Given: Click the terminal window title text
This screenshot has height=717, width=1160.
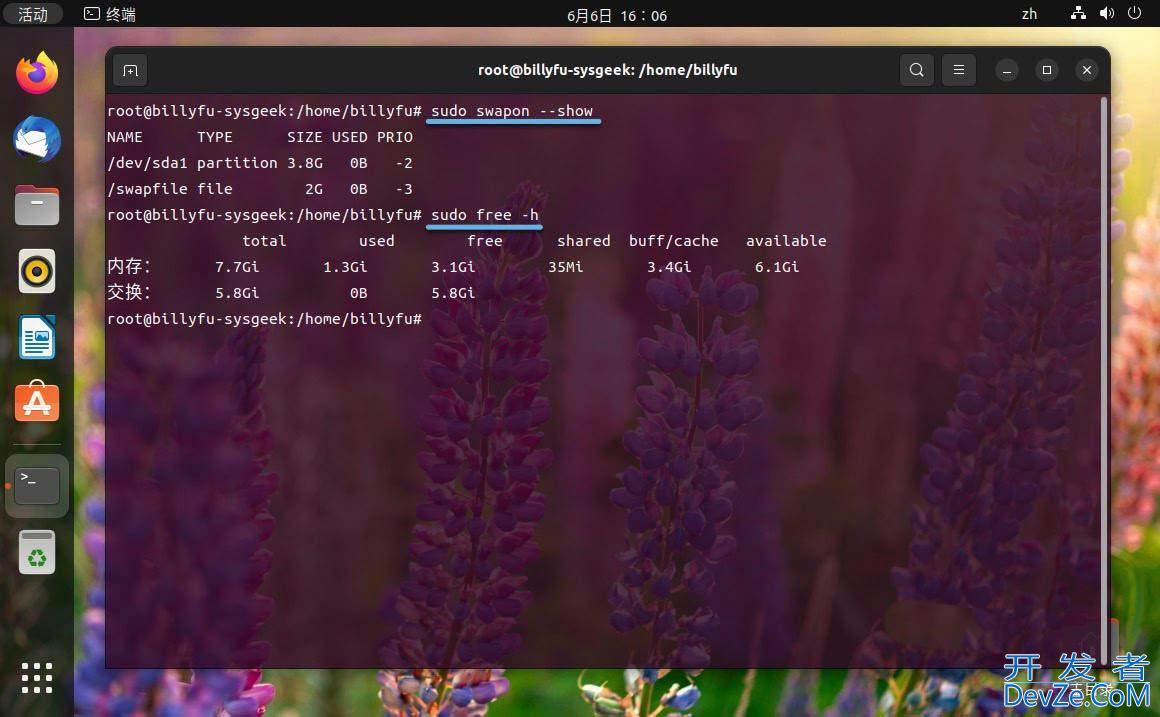Looking at the screenshot, I should coord(607,70).
